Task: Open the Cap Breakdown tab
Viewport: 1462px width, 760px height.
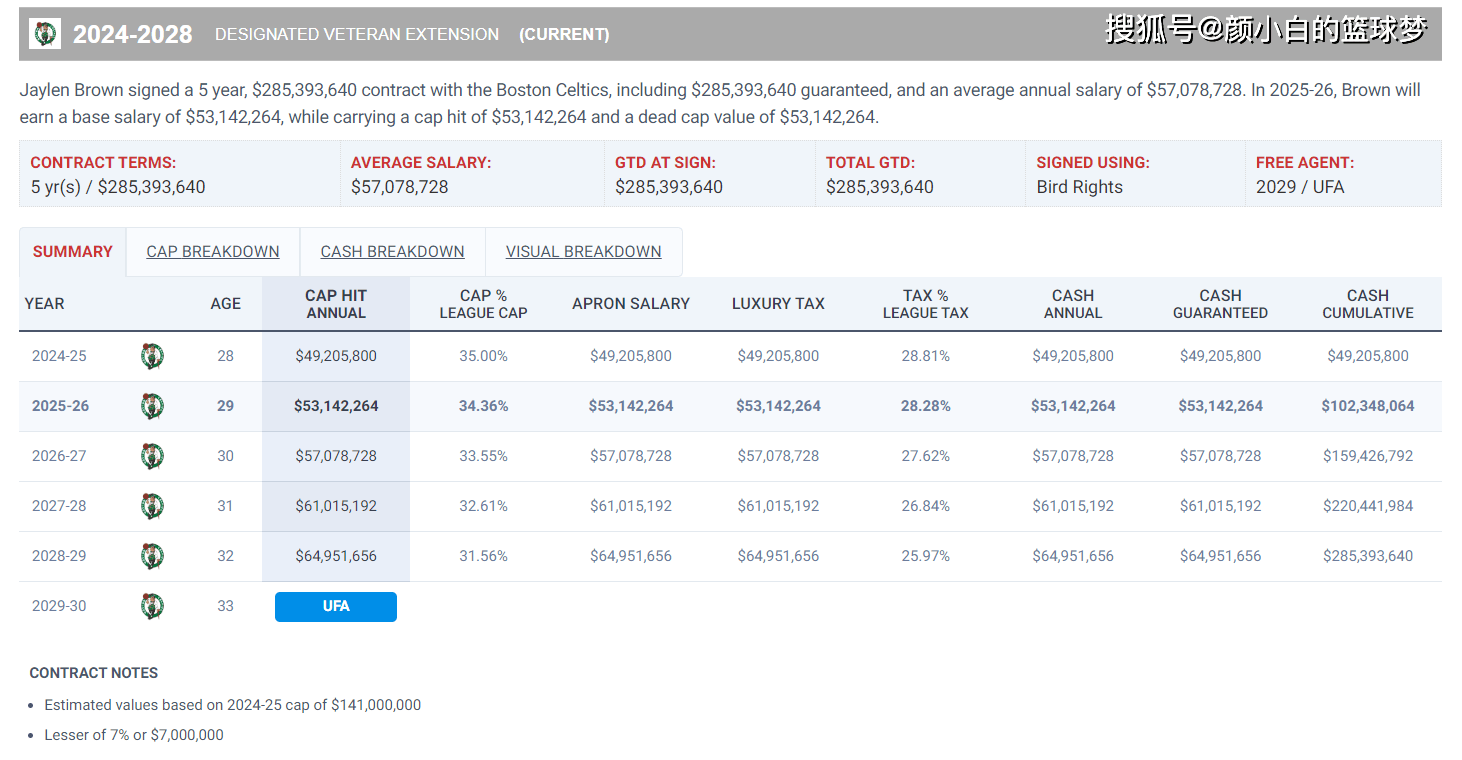Action: tap(213, 252)
